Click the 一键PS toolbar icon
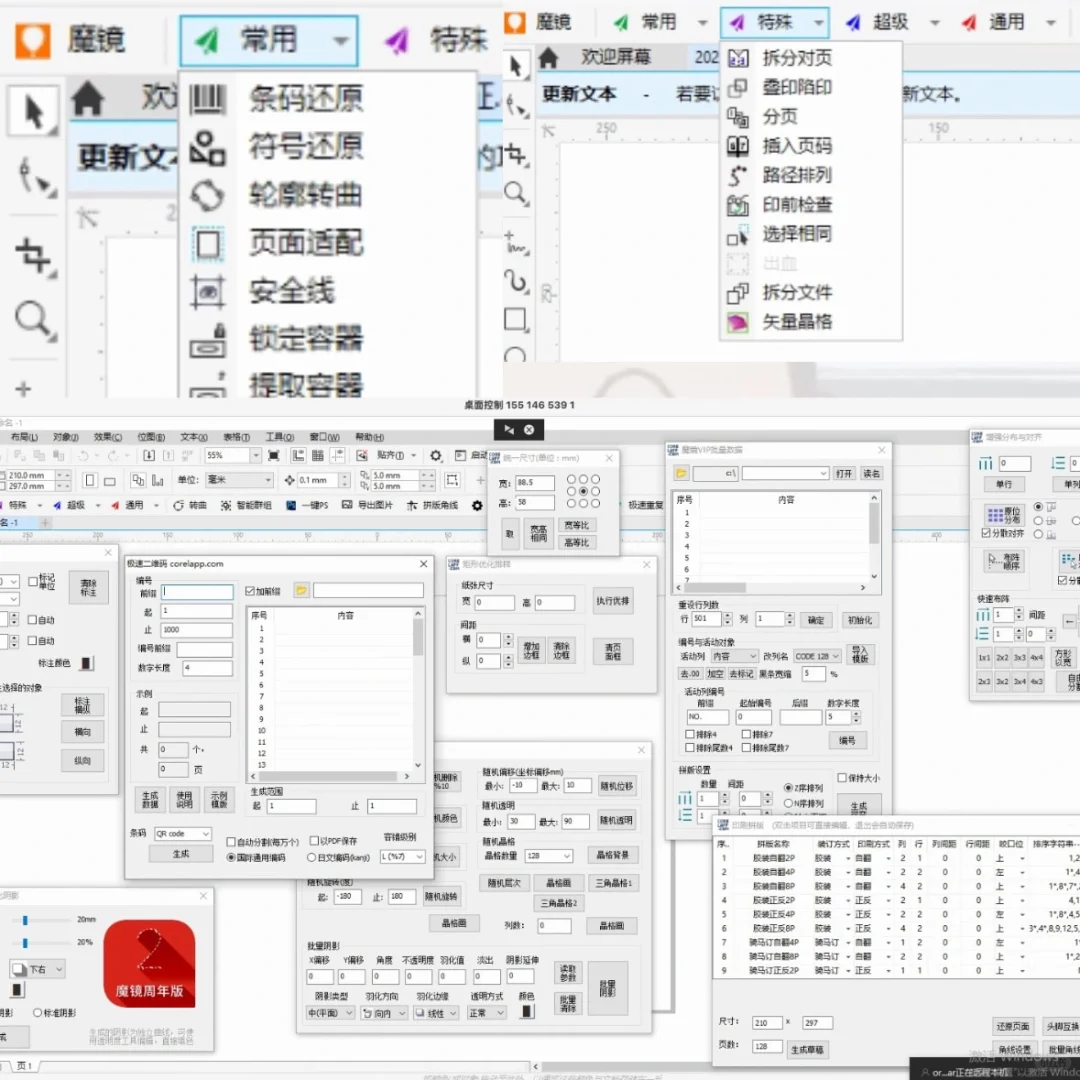The image size is (1080, 1080). click(x=291, y=506)
